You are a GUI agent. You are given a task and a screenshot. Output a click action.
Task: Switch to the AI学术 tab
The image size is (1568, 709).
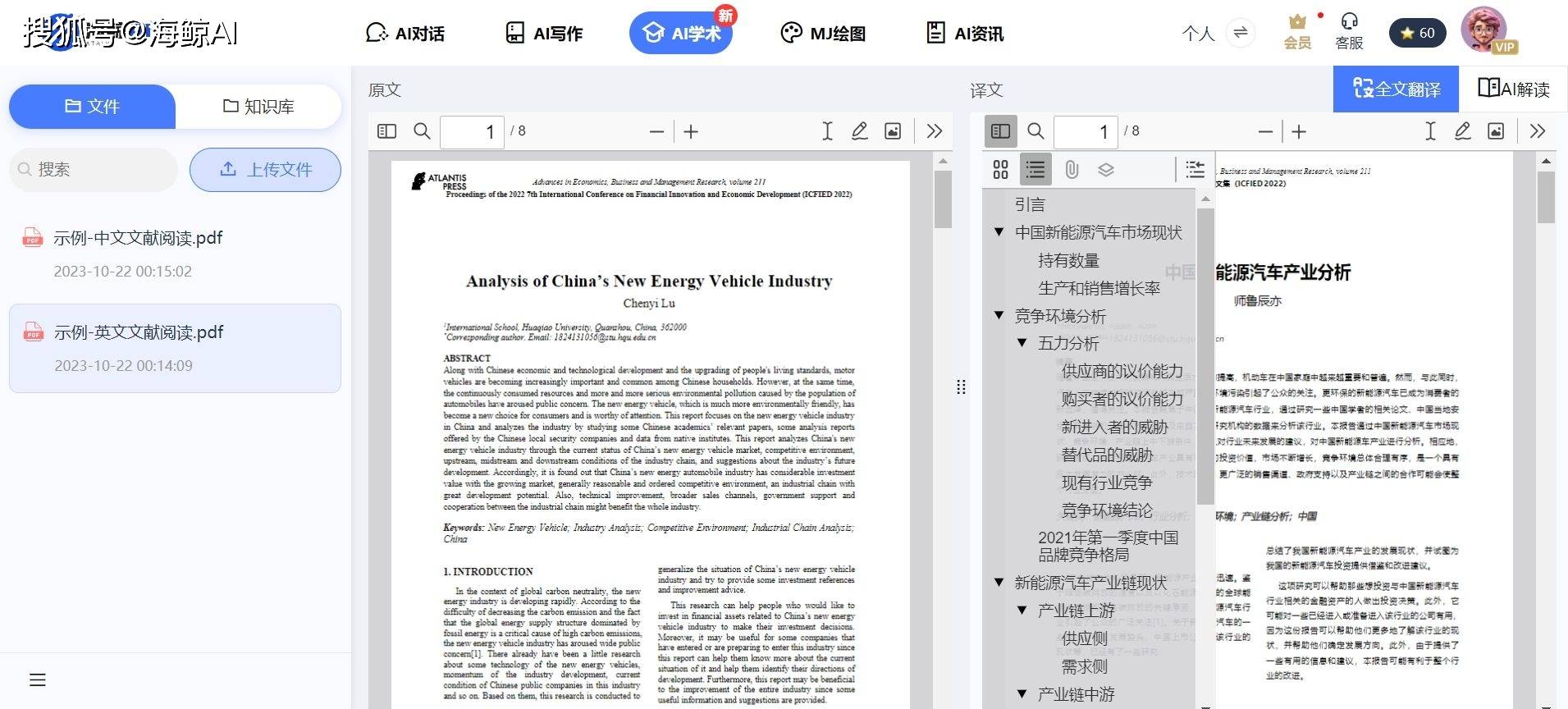tap(681, 33)
